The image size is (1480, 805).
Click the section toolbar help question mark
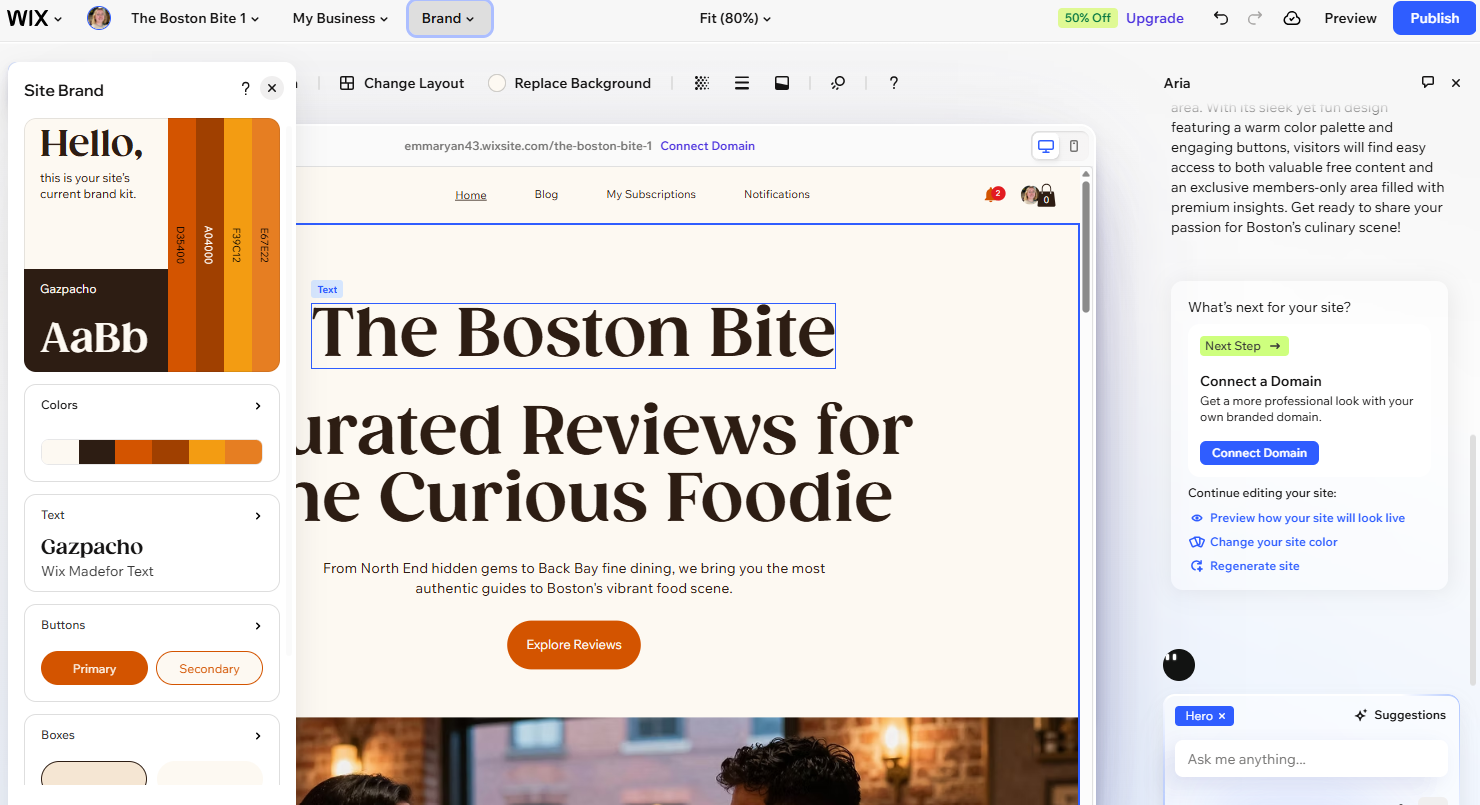pos(894,83)
